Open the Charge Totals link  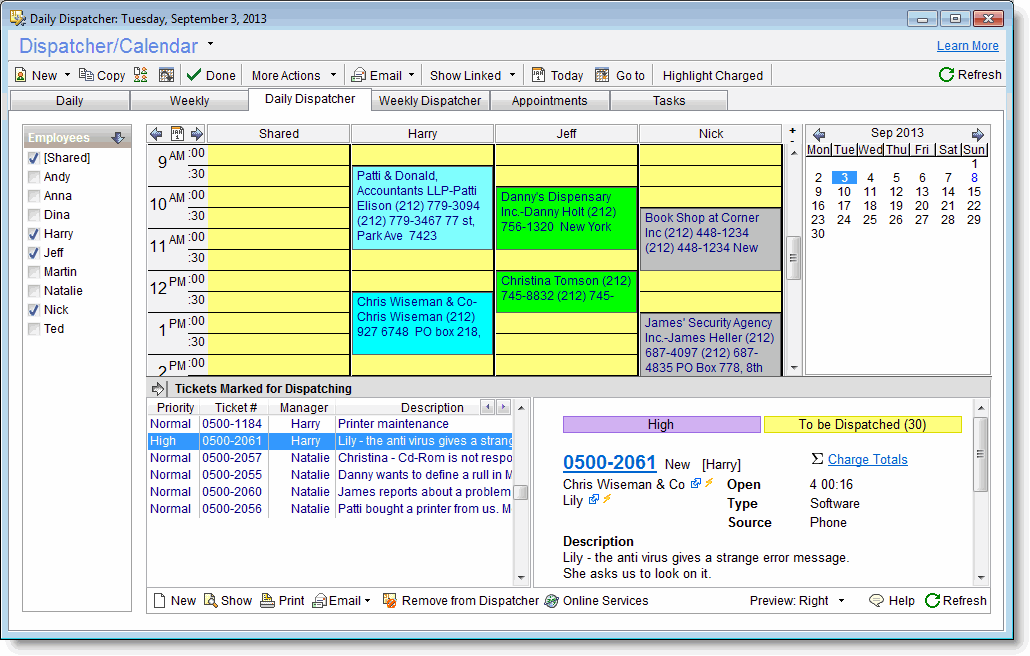click(867, 460)
